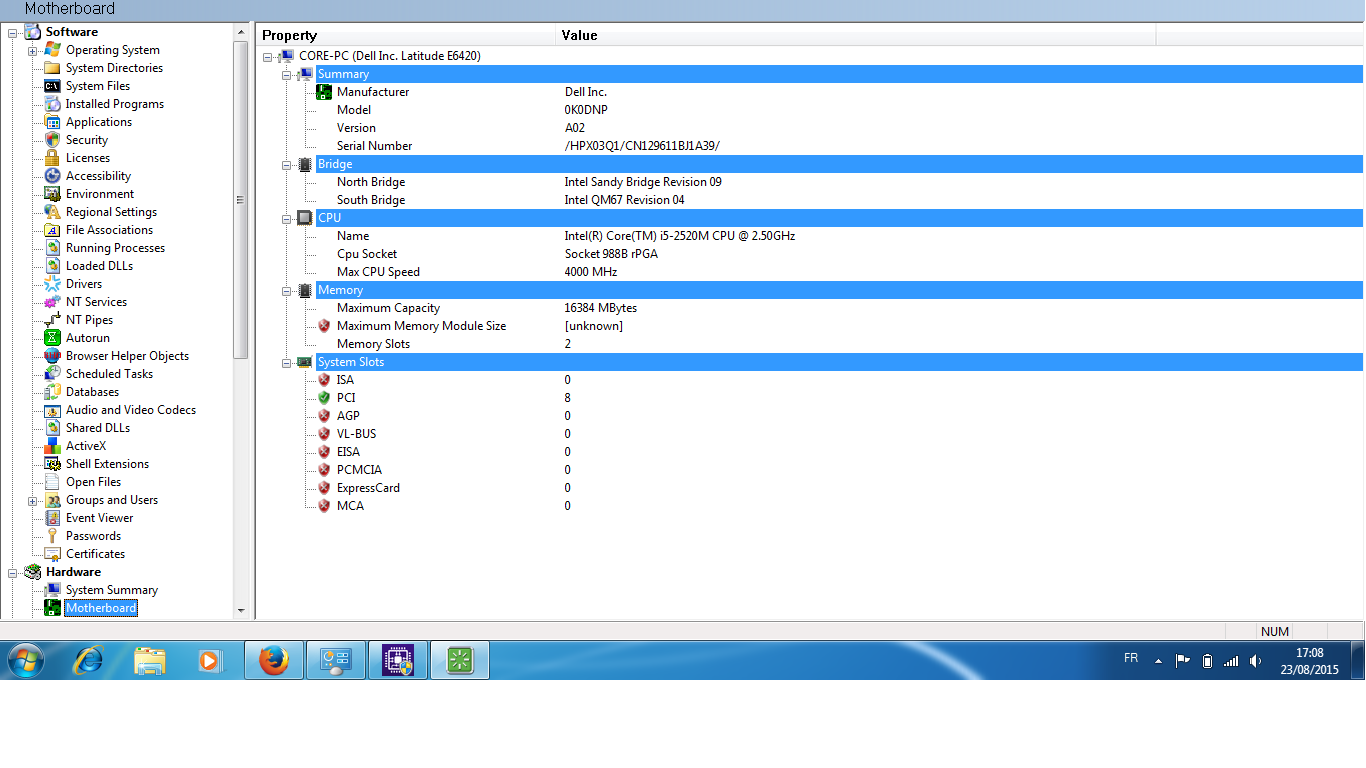Collapse the Memory section

[x=286, y=290]
